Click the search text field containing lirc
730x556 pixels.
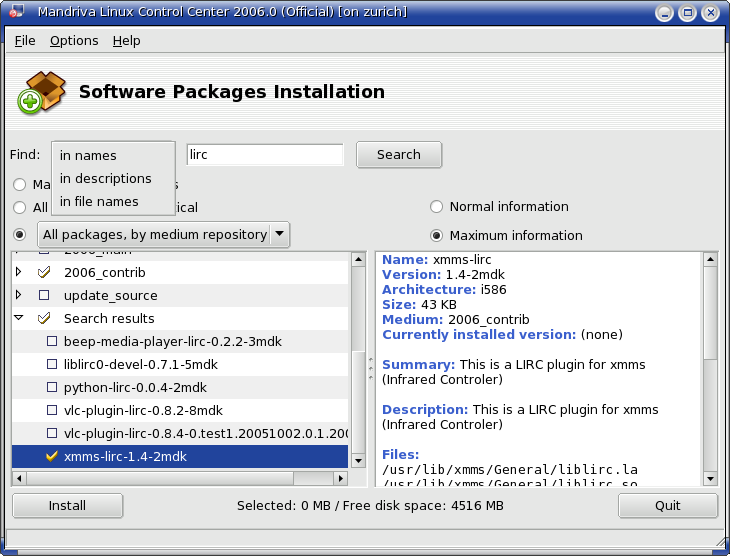click(265, 155)
